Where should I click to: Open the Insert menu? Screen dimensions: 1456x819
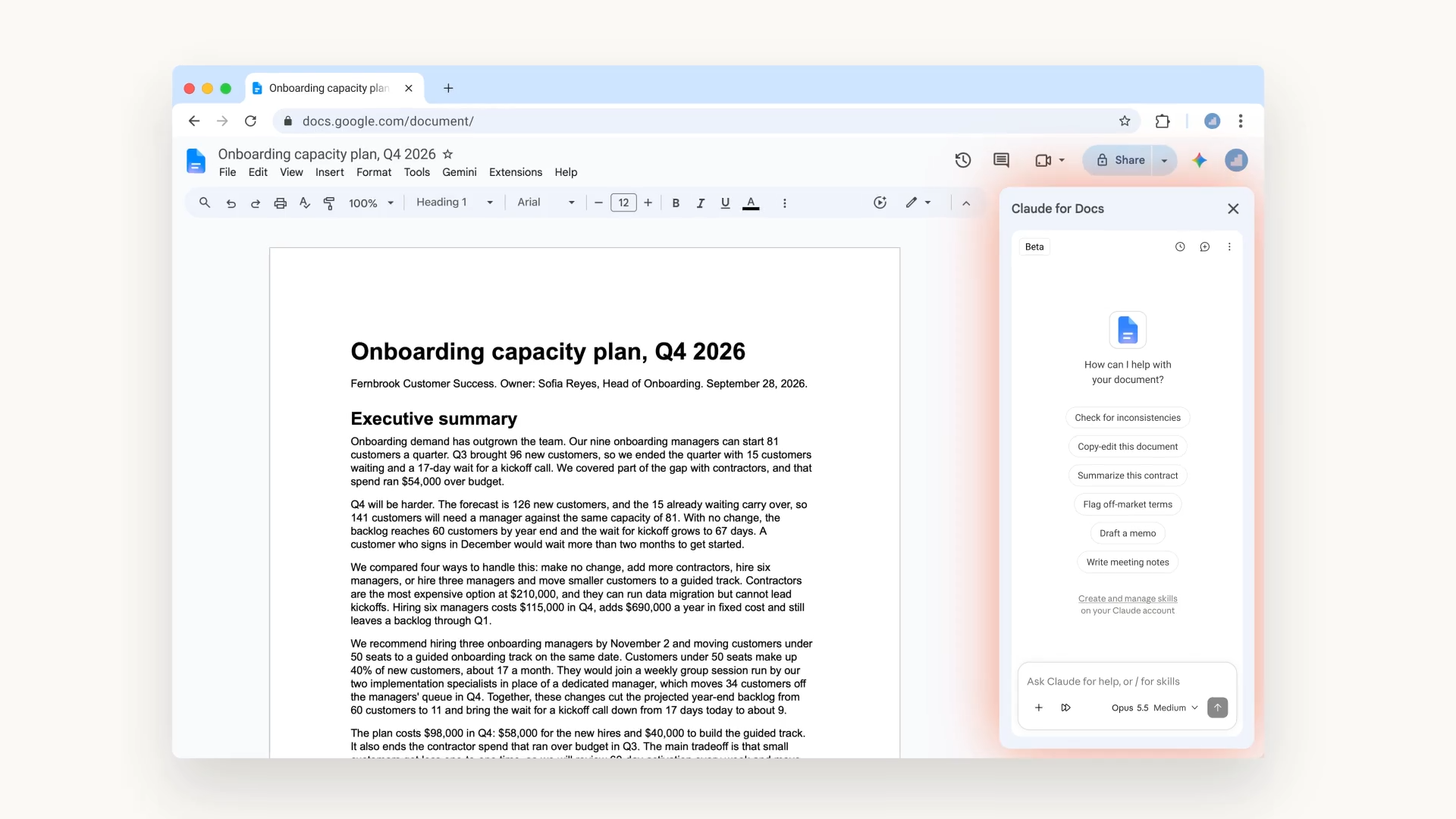[x=330, y=172]
